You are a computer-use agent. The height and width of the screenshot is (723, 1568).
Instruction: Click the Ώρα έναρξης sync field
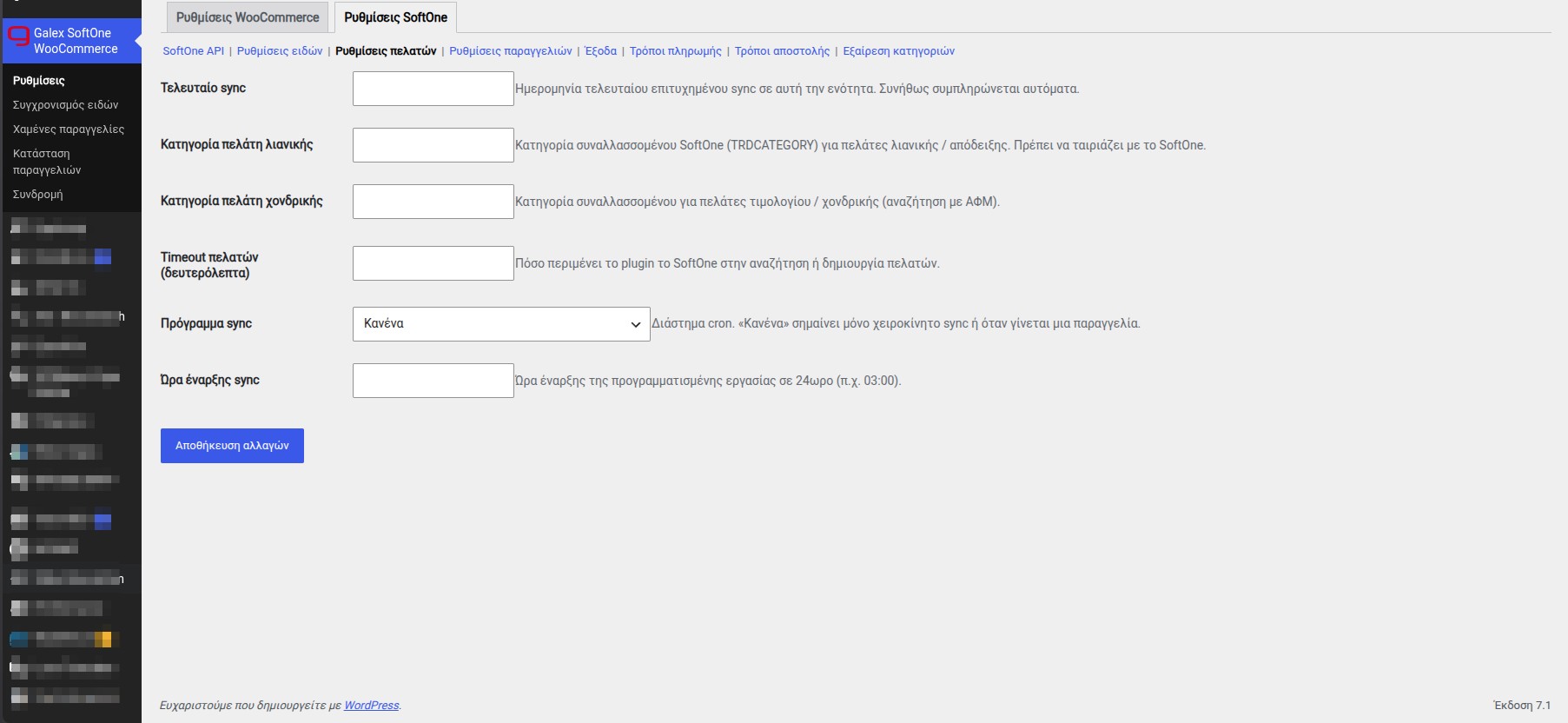pyautogui.click(x=433, y=381)
